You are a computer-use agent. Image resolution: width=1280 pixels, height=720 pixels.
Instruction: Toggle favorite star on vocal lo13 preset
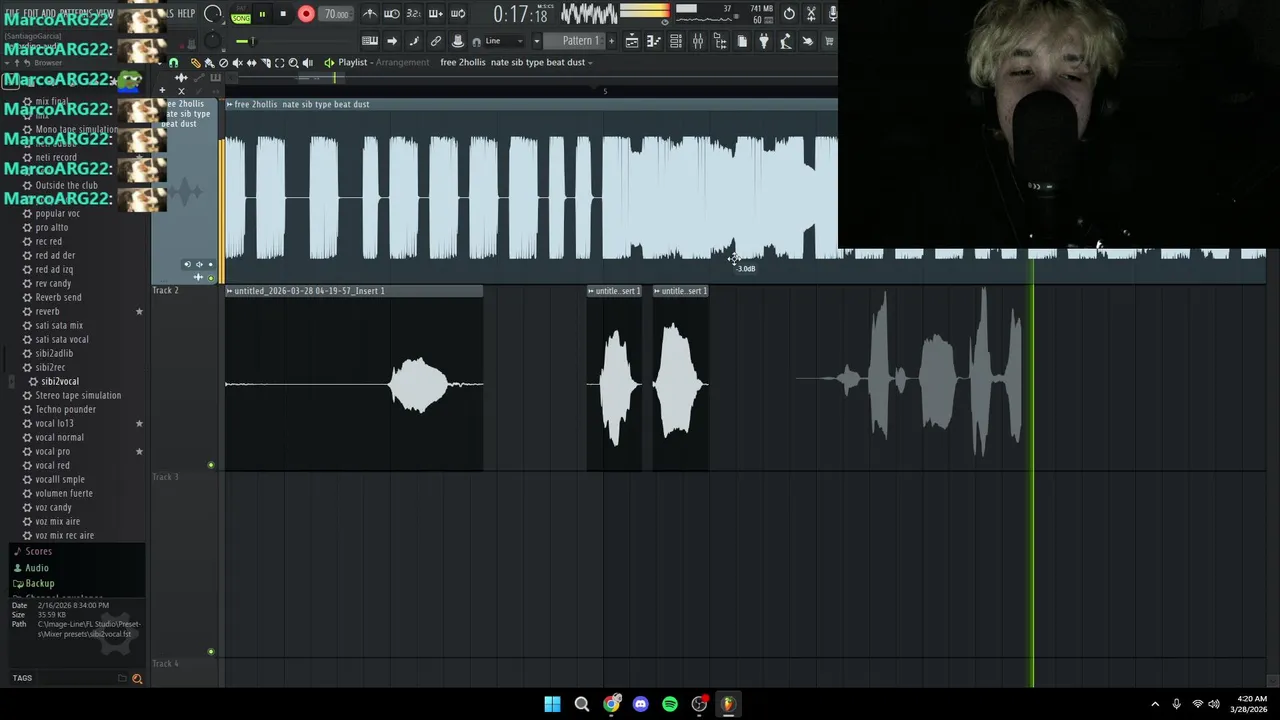(139, 423)
